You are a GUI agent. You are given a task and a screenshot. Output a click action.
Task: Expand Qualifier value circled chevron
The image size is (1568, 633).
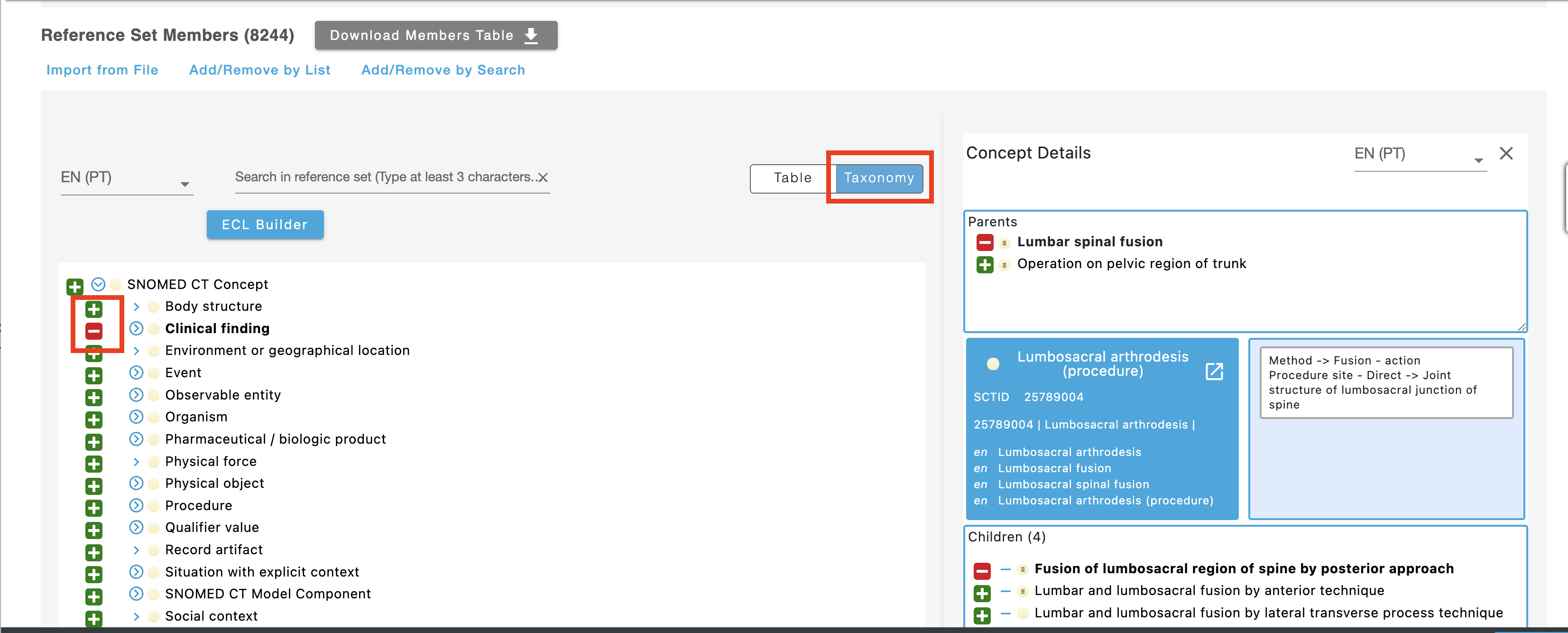pyautogui.click(x=136, y=527)
